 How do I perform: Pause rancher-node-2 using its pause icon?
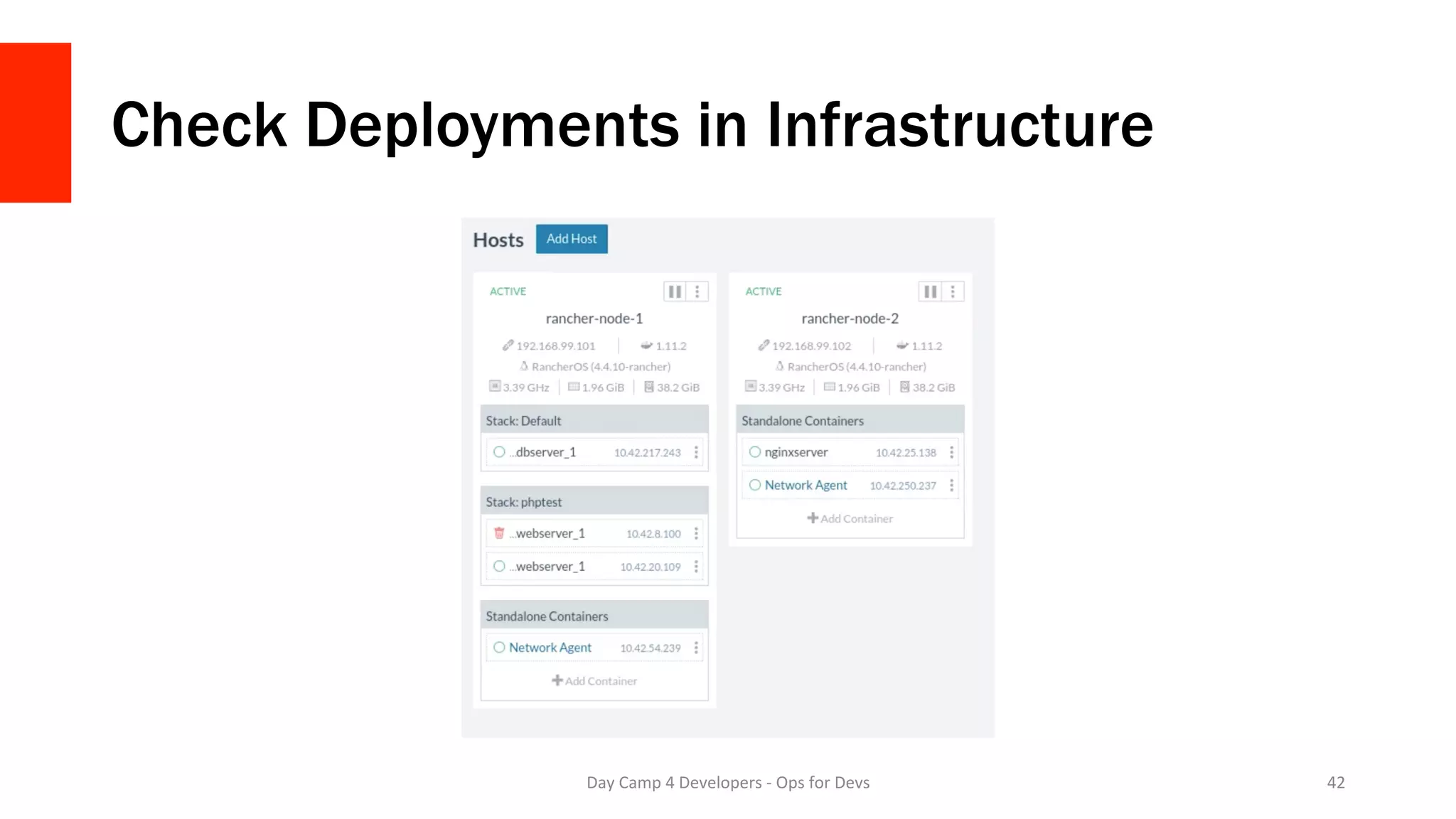(x=930, y=291)
